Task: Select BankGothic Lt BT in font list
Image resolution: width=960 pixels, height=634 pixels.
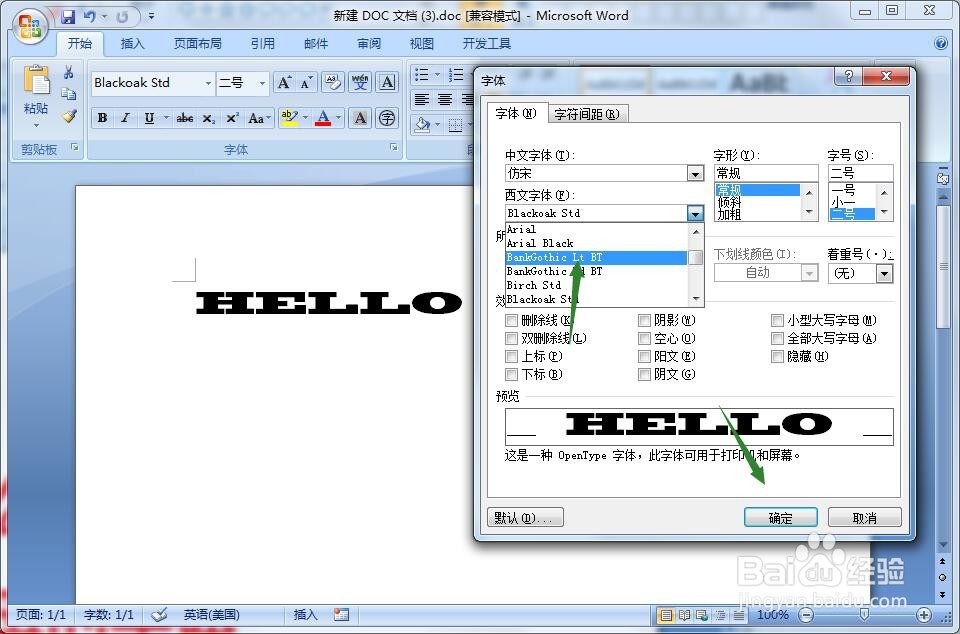Action: 596,258
